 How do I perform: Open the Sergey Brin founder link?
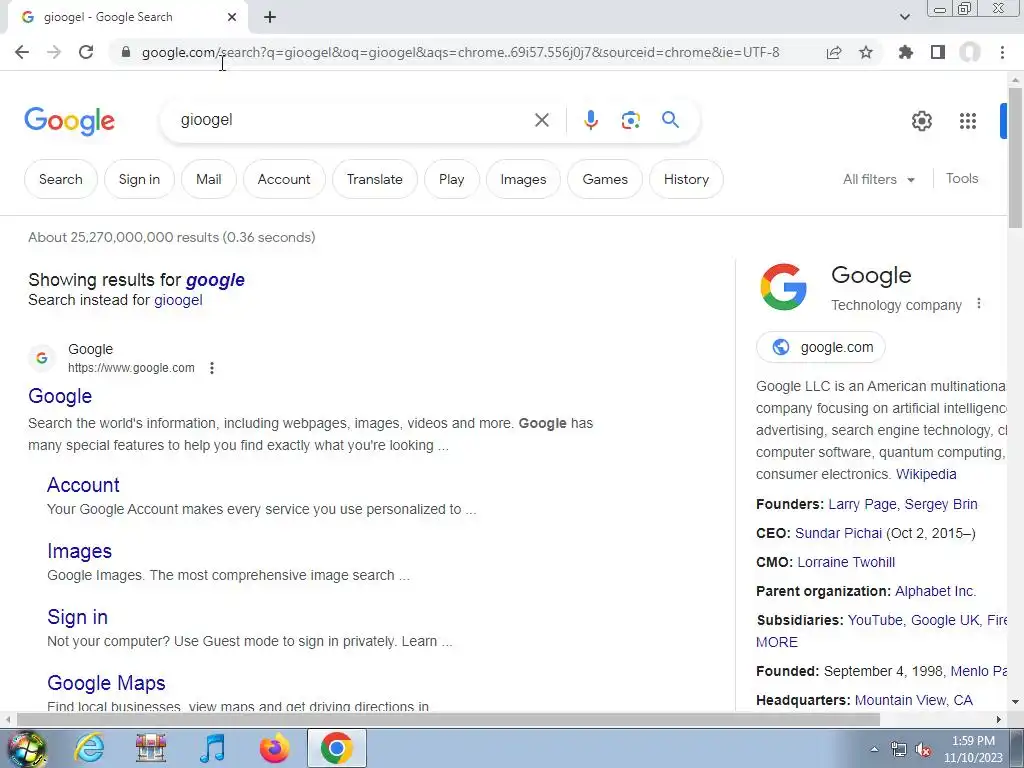point(940,504)
